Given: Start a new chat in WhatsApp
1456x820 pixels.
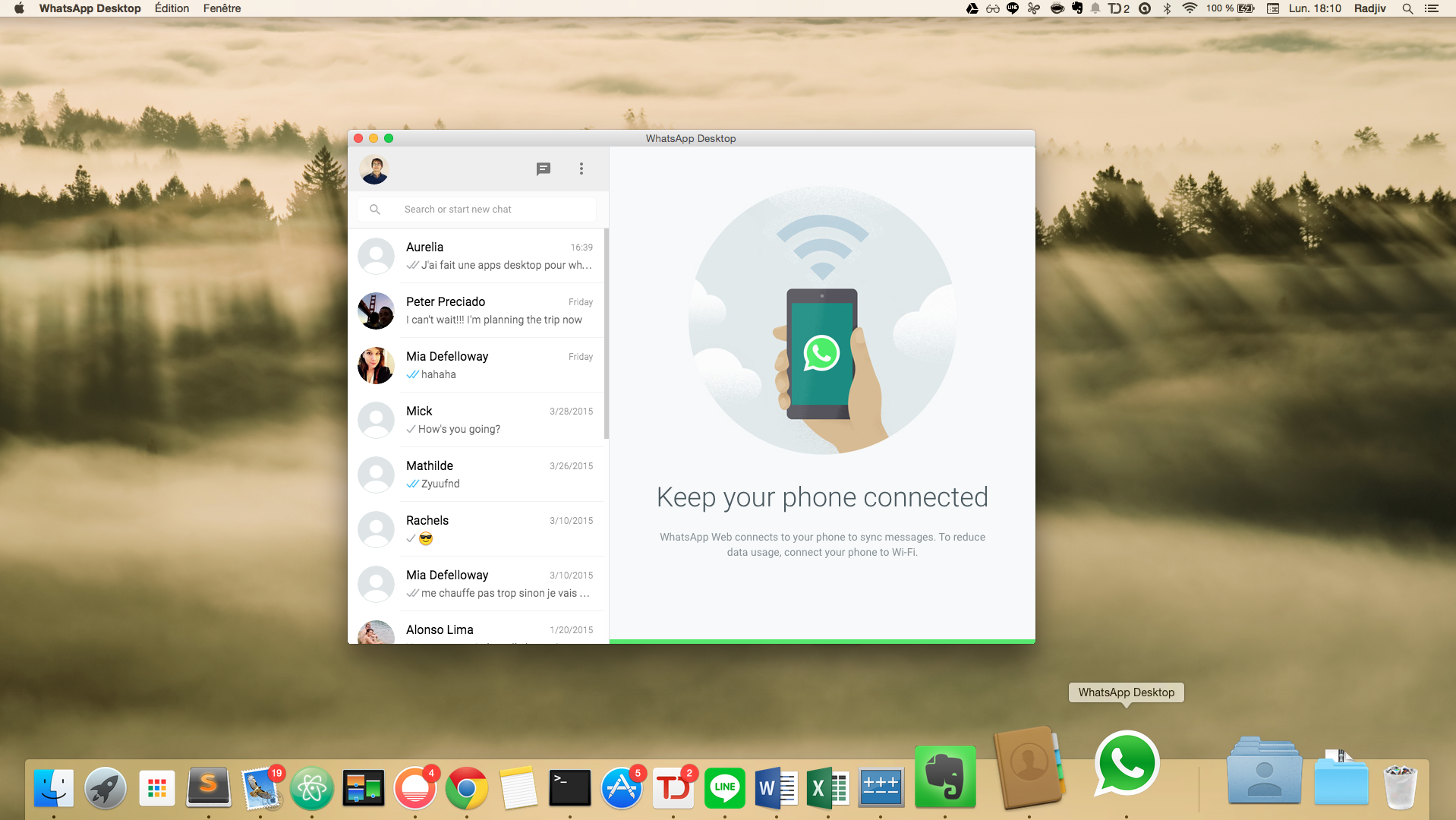Looking at the screenshot, I should point(544,169).
